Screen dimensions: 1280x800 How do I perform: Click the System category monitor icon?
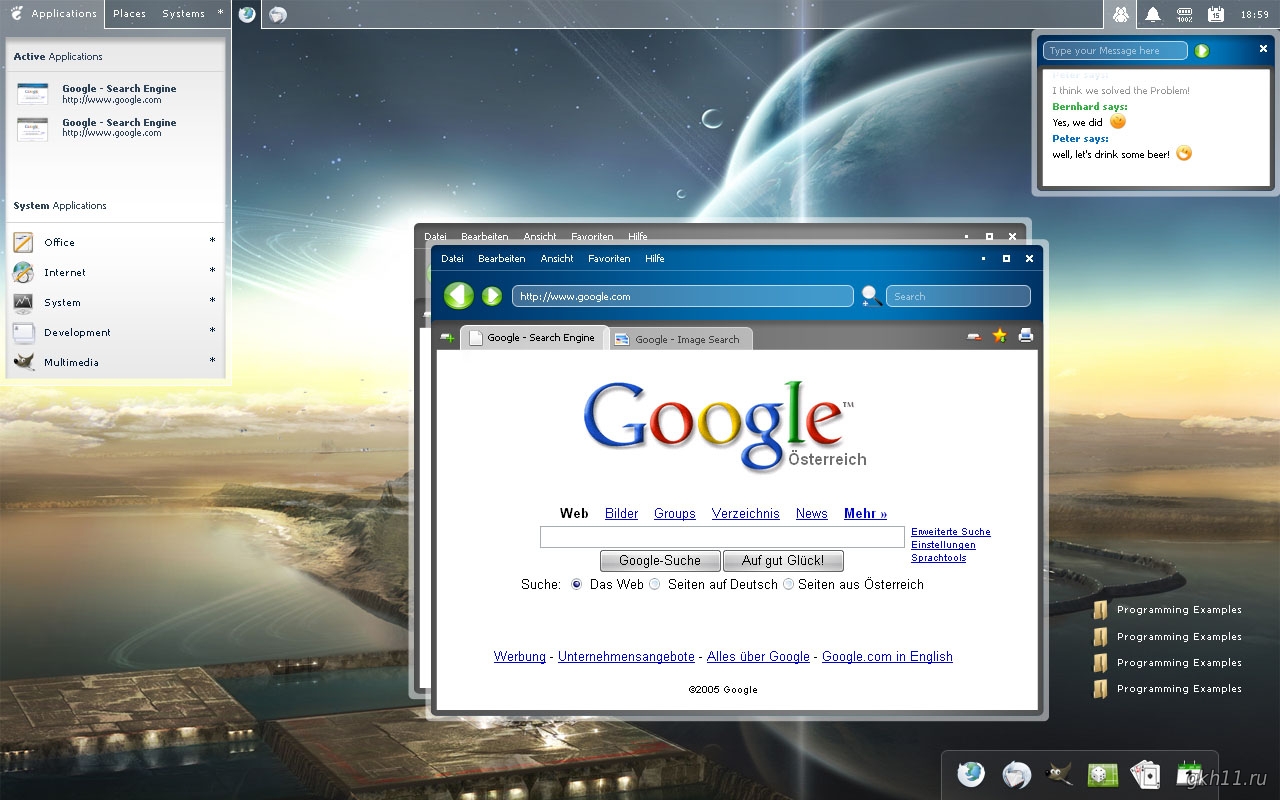[x=23, y=302]
